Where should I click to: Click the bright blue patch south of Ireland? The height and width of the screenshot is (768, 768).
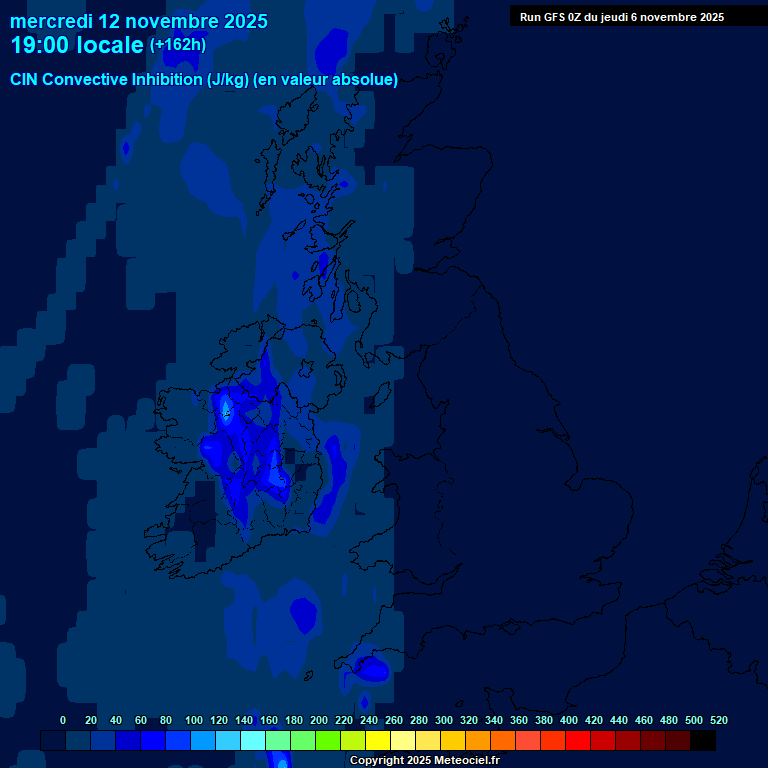[x=302, y=611]
